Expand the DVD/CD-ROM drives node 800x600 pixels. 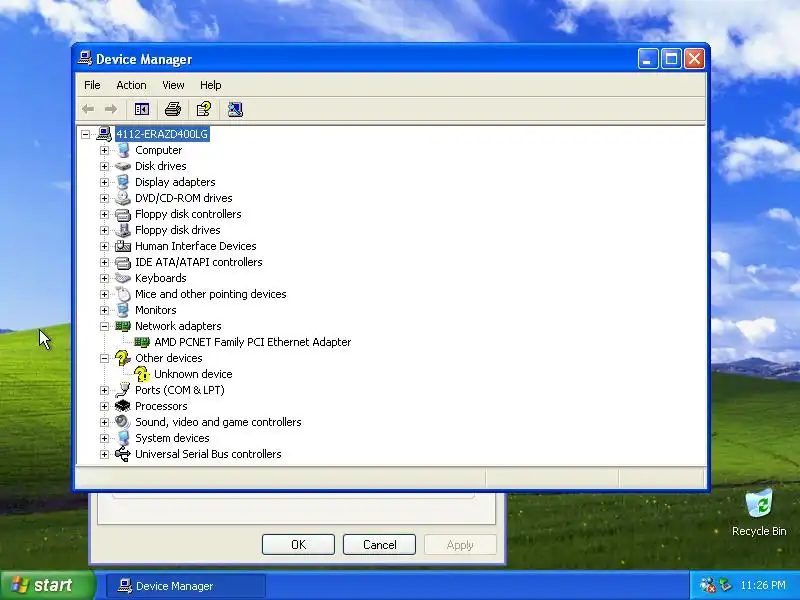[x=105, y=198]
